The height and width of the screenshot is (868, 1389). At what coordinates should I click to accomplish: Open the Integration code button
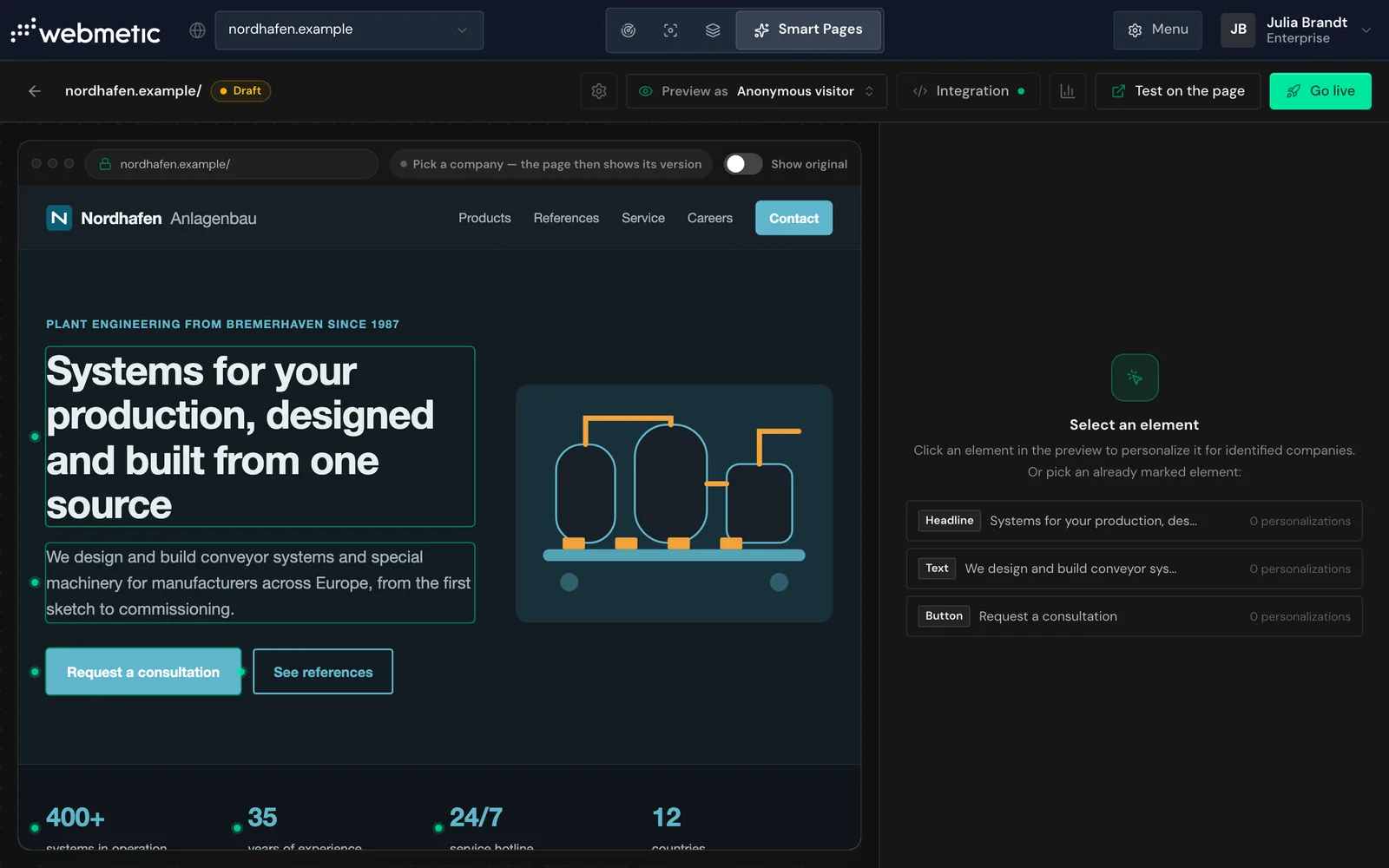[x=968, y=91]
